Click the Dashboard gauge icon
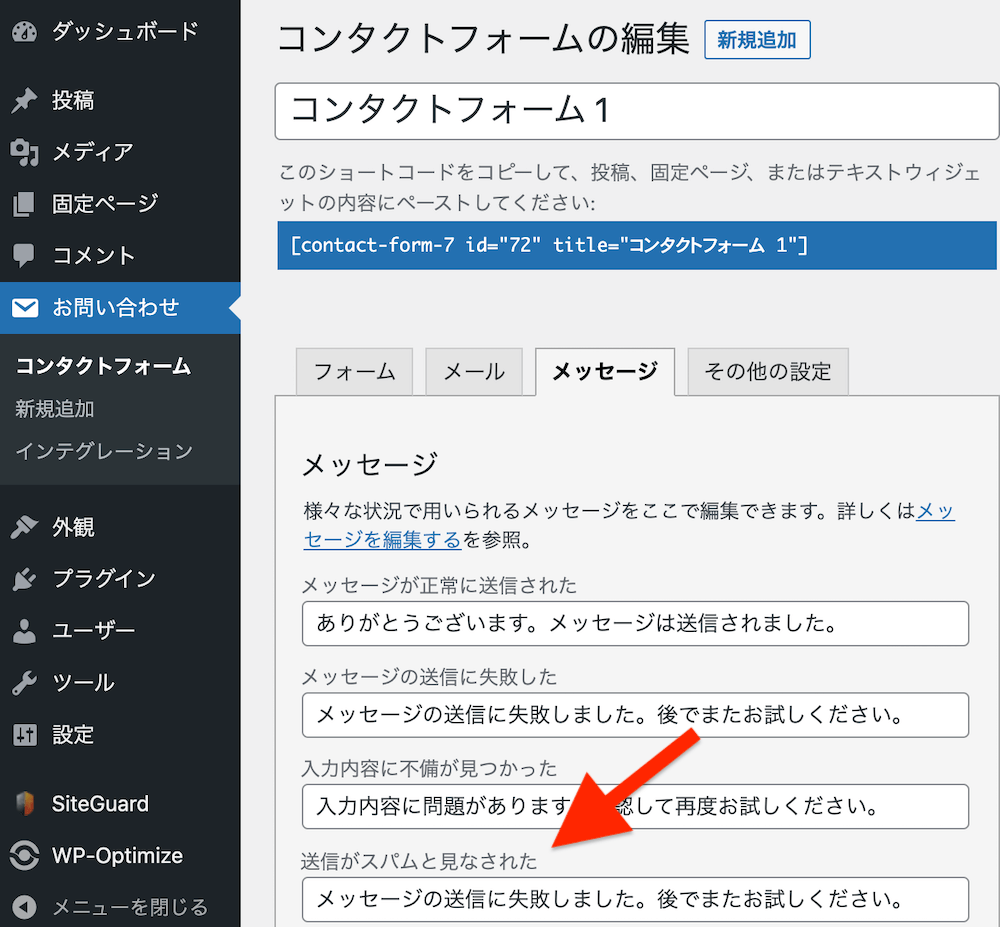This screenshot has height=927, width=1000. [24, 31]
